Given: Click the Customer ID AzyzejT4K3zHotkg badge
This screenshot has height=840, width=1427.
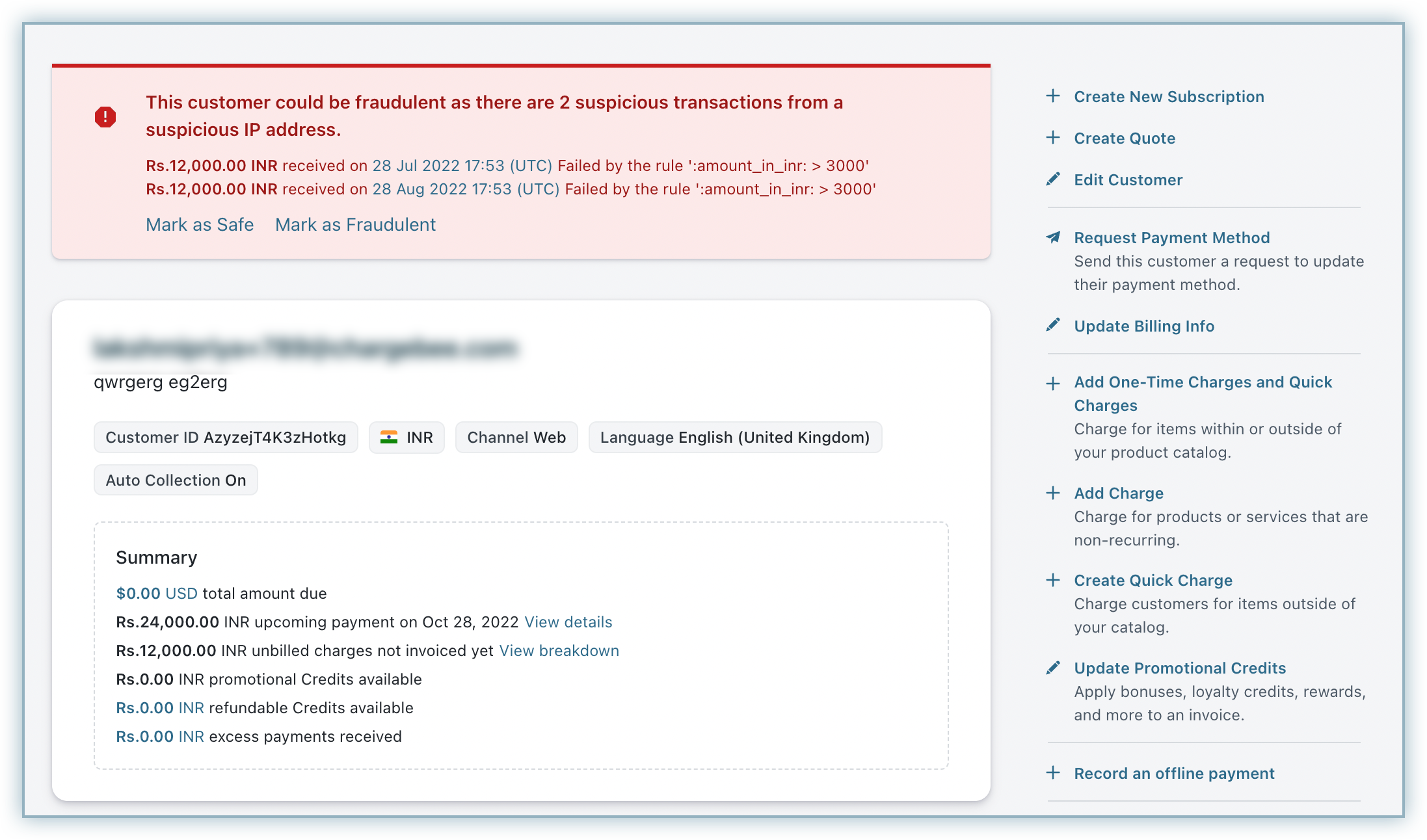Looking at the screenshot, I should click(x=226, y=438).
